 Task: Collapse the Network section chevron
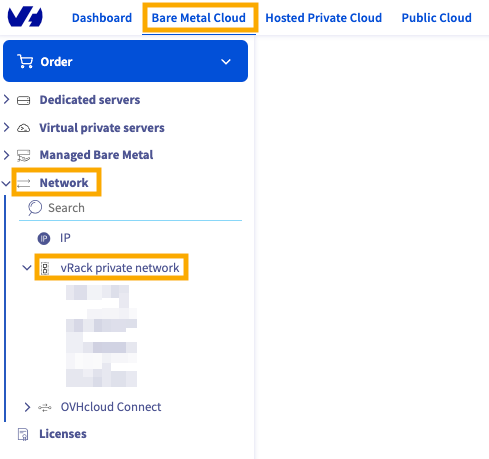6,183
